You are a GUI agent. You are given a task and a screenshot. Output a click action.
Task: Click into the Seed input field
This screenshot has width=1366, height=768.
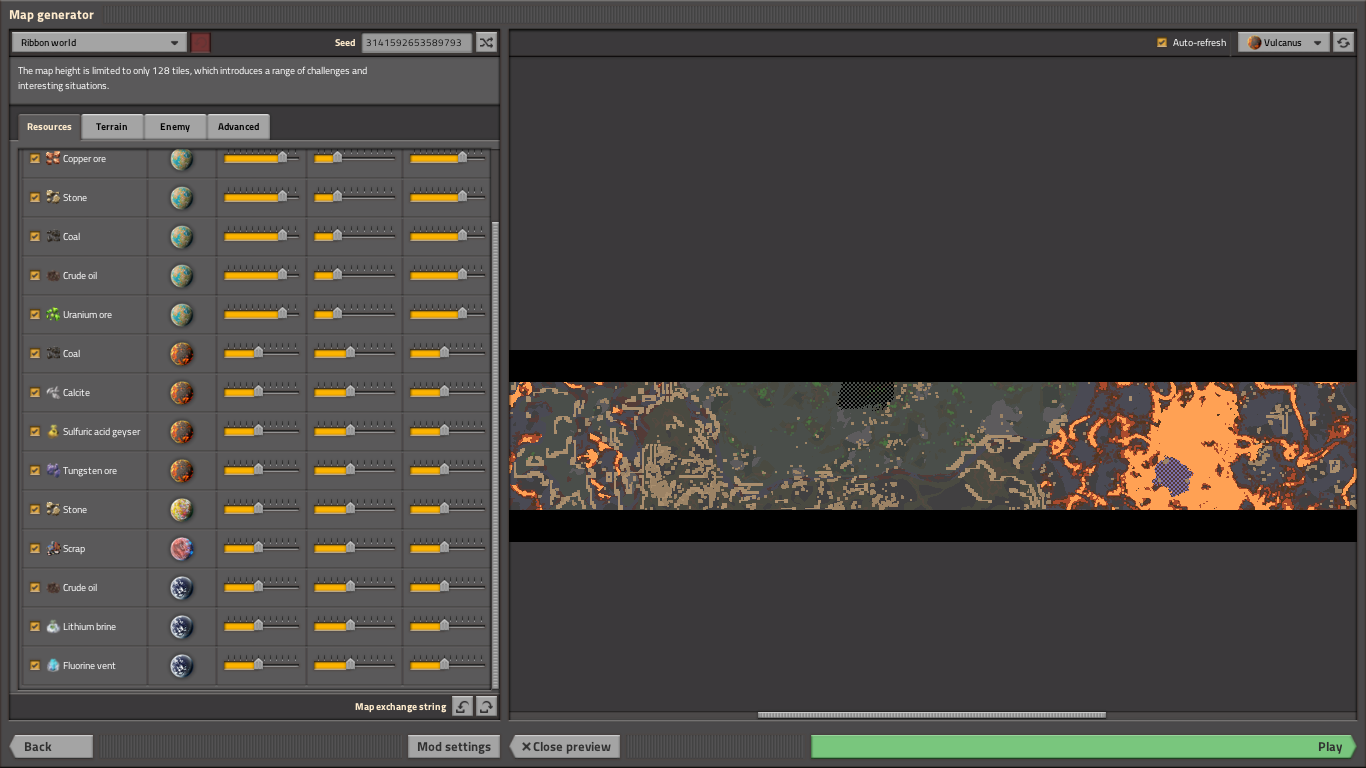click(x=416, y=43)
